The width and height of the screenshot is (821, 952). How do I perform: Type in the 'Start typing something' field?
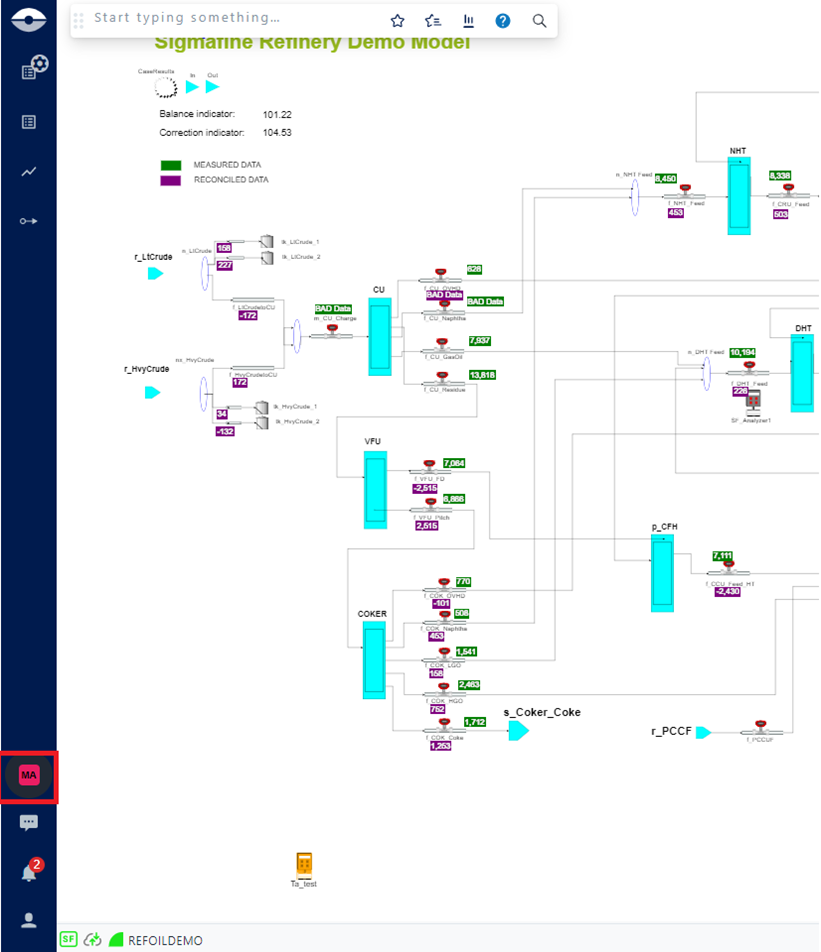(x=230, y=19)
